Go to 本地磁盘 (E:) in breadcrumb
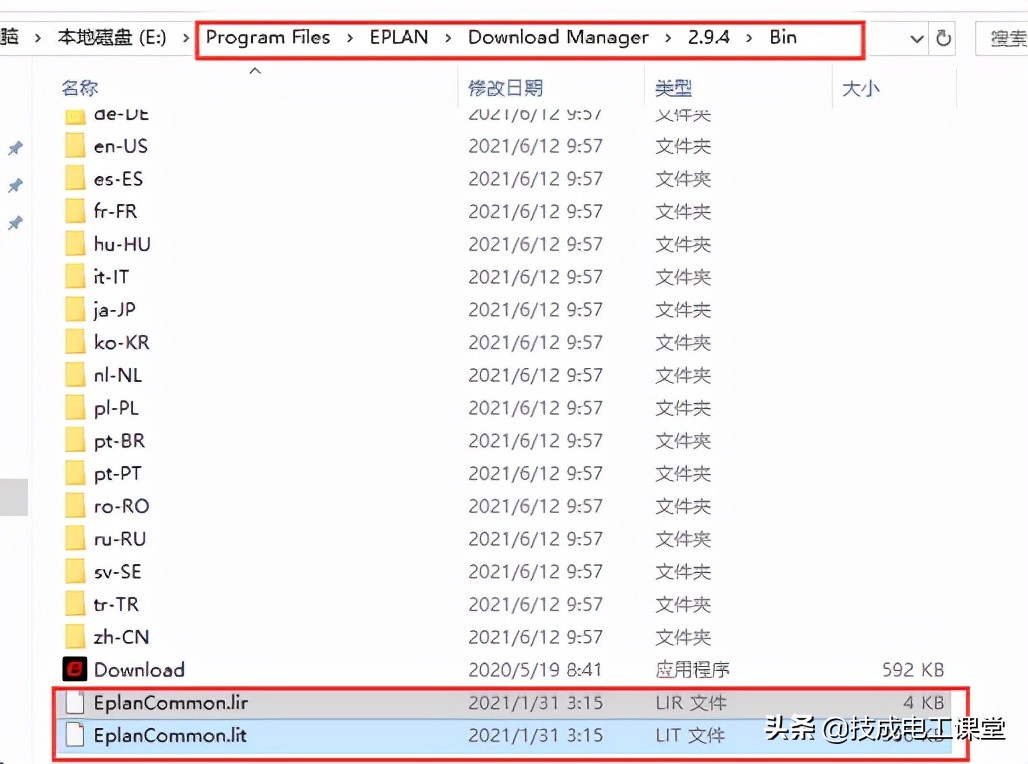 pyautogui.click(x=112, y=37)
